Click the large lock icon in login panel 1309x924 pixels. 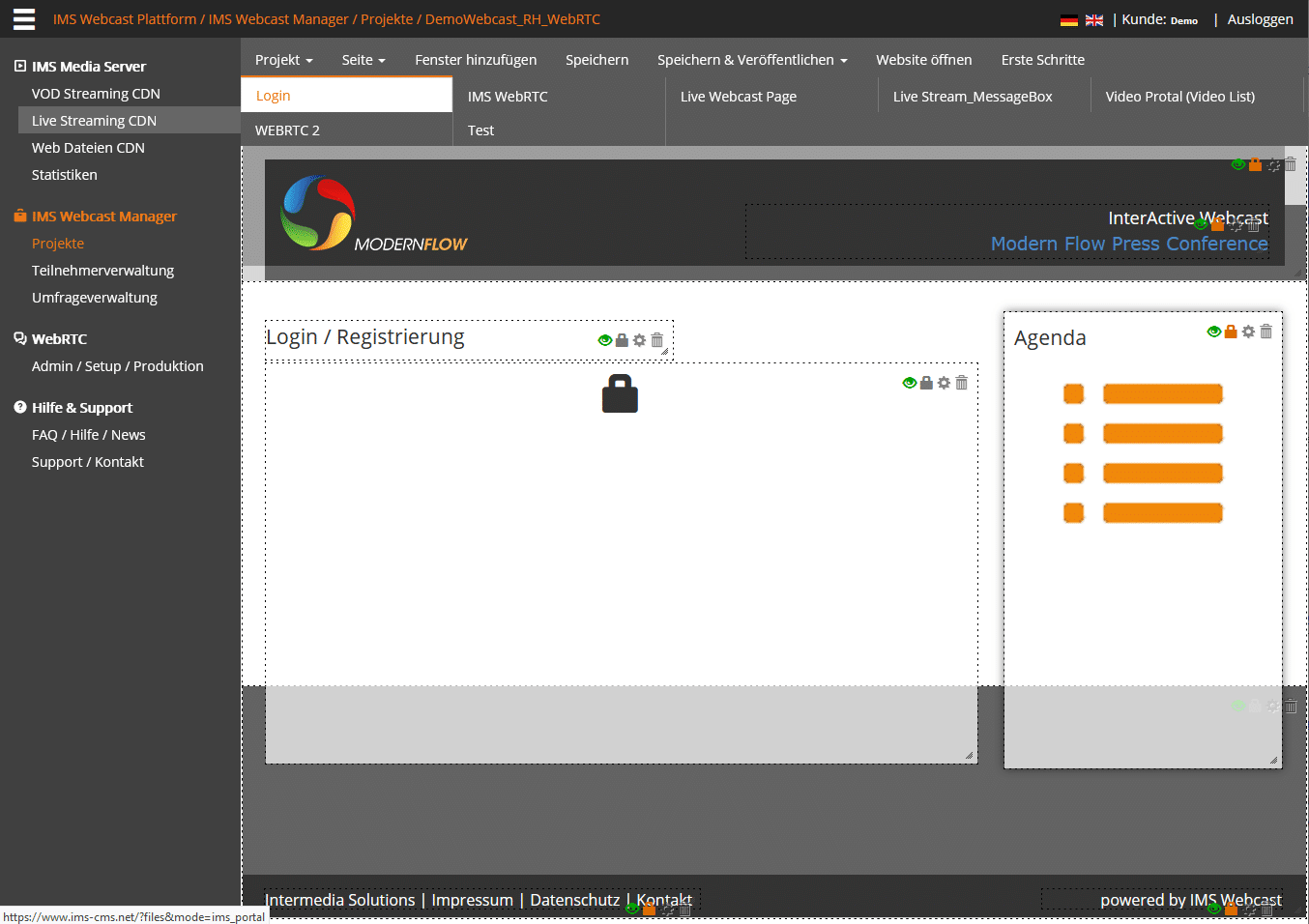(620, 393)
